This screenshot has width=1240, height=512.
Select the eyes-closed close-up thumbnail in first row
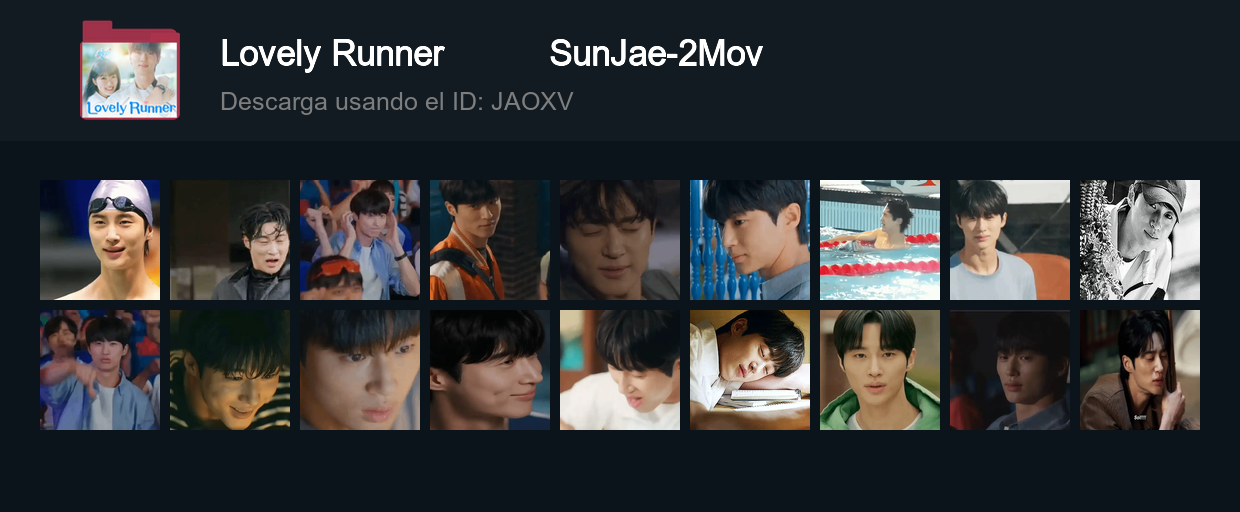pyautogui.click(x=620, y=240)
